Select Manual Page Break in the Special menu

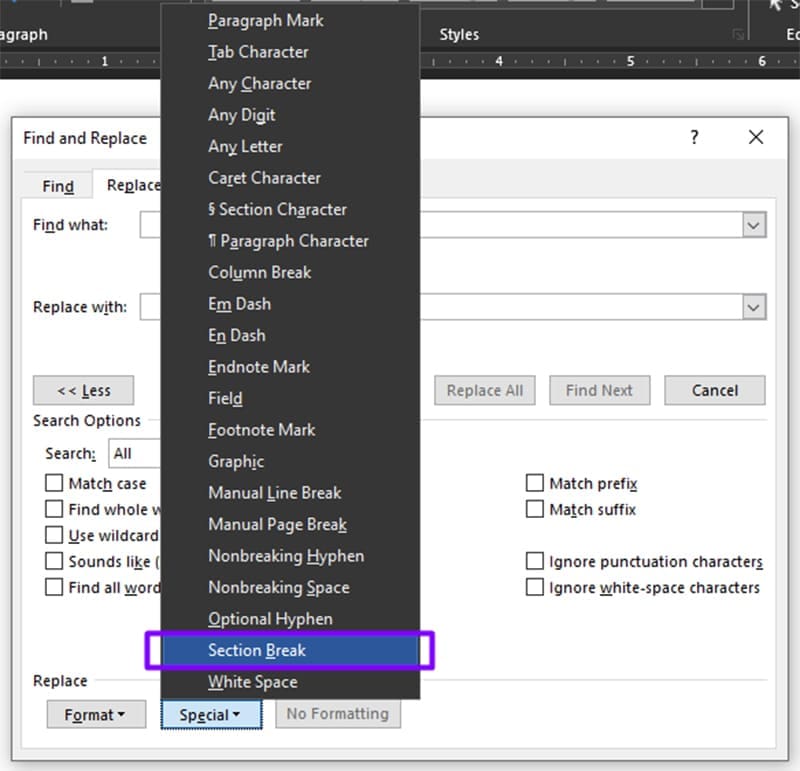point(278,524)
